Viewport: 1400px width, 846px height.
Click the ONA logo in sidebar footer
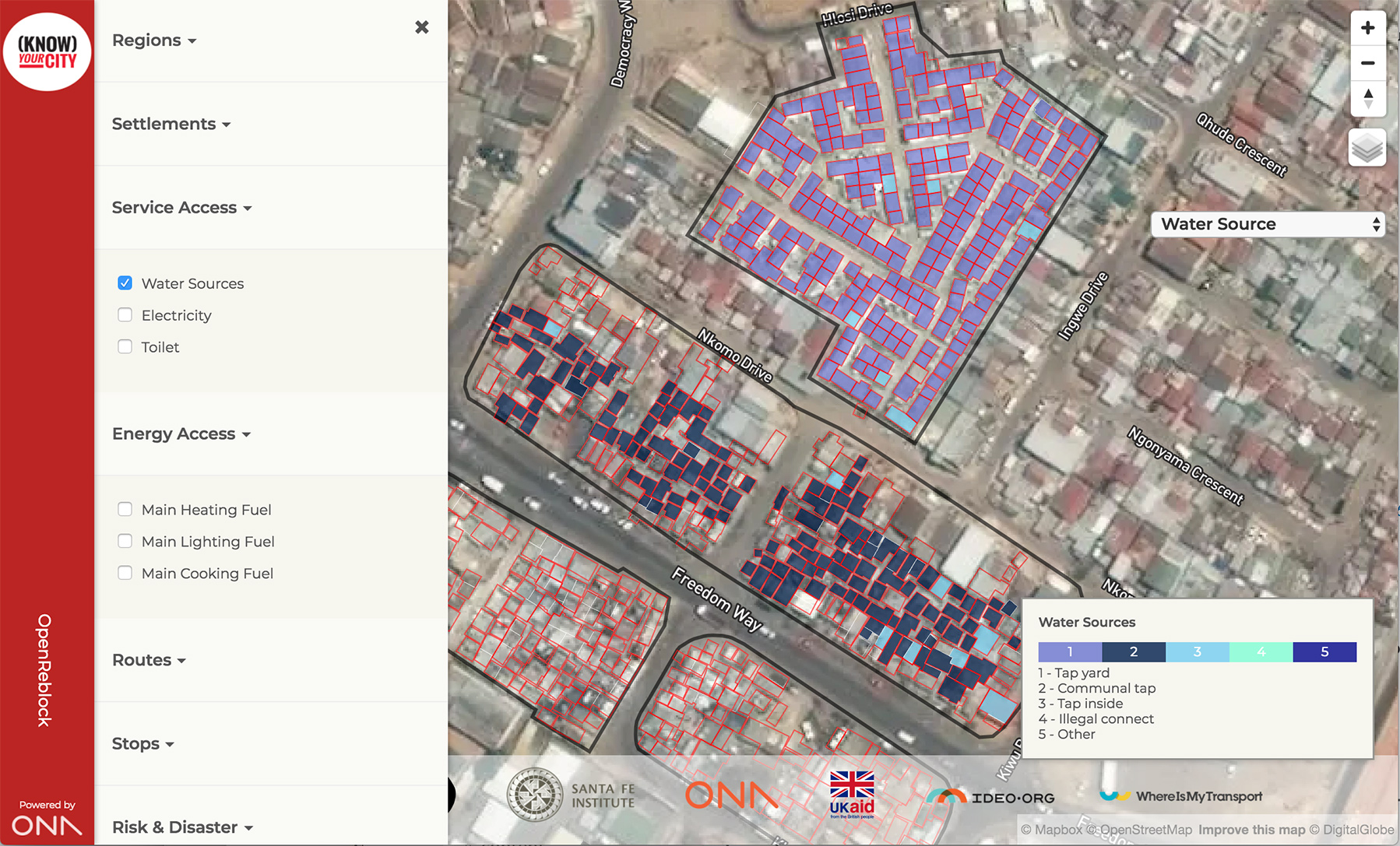(x=47, y=825)
